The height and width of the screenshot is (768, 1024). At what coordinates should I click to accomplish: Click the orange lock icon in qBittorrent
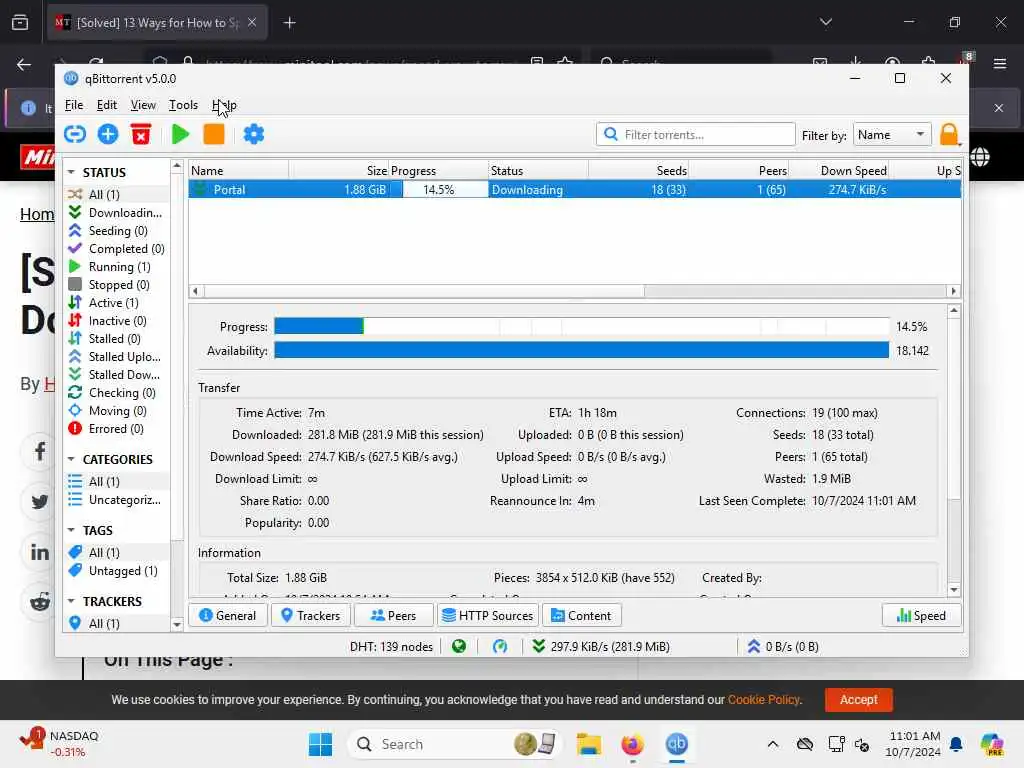[949, 135]
